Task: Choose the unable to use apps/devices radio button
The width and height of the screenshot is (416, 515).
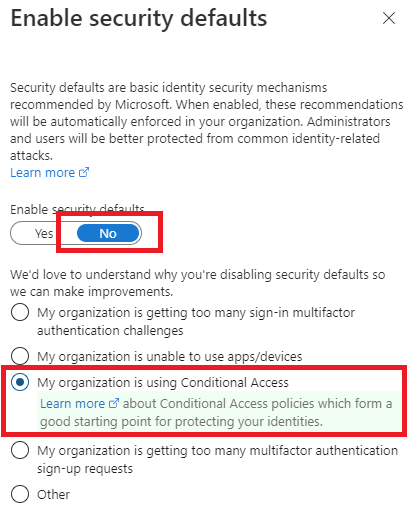Action: click(20, 356)
